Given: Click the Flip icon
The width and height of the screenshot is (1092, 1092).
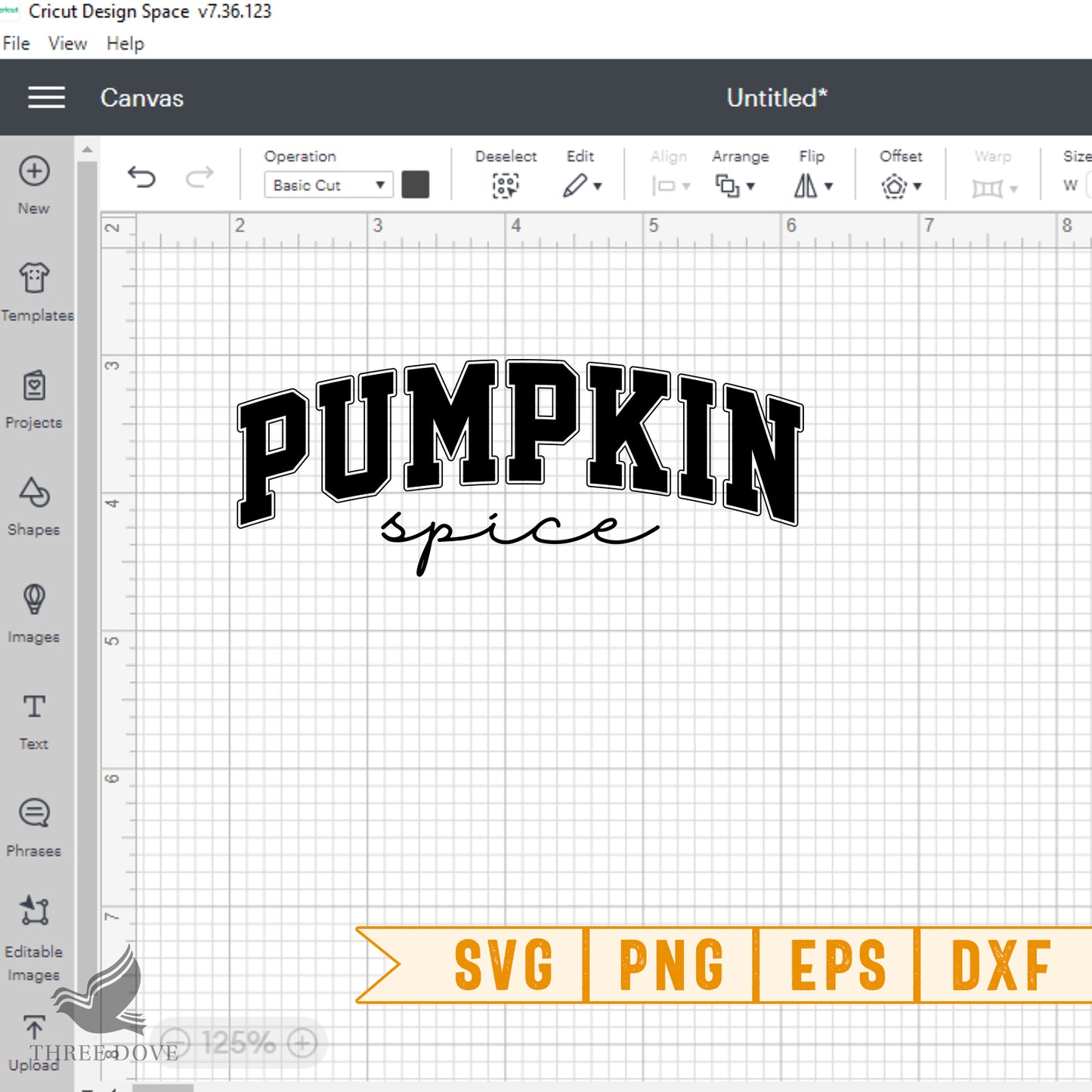Looking at the screenshot, I should [805, 186].
